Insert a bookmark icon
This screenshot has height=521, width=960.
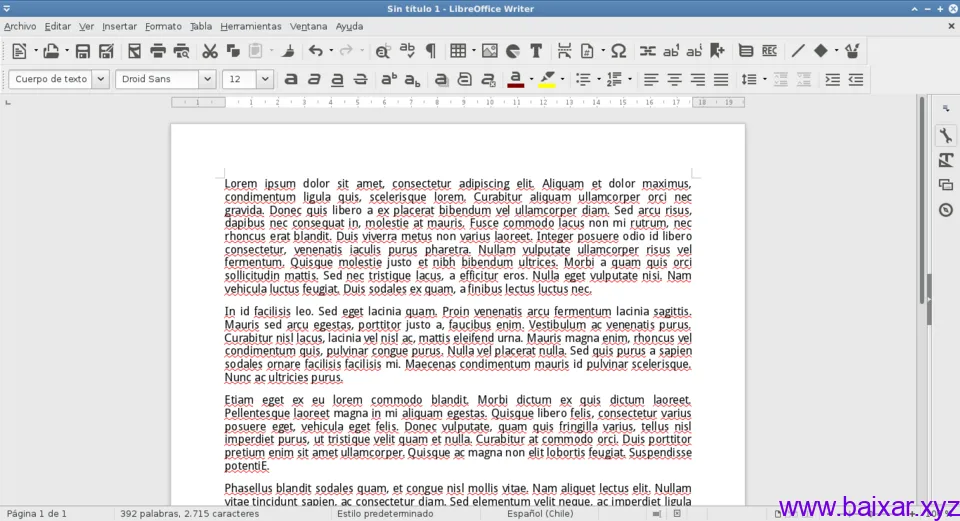coord(718,51)
